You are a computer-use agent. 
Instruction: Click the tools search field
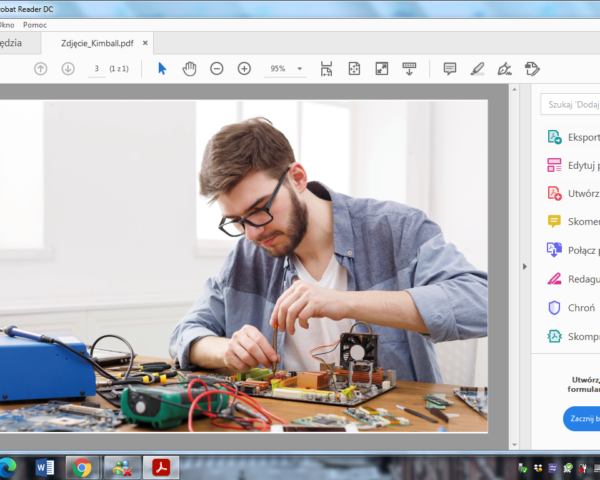[x=570, y=104]
